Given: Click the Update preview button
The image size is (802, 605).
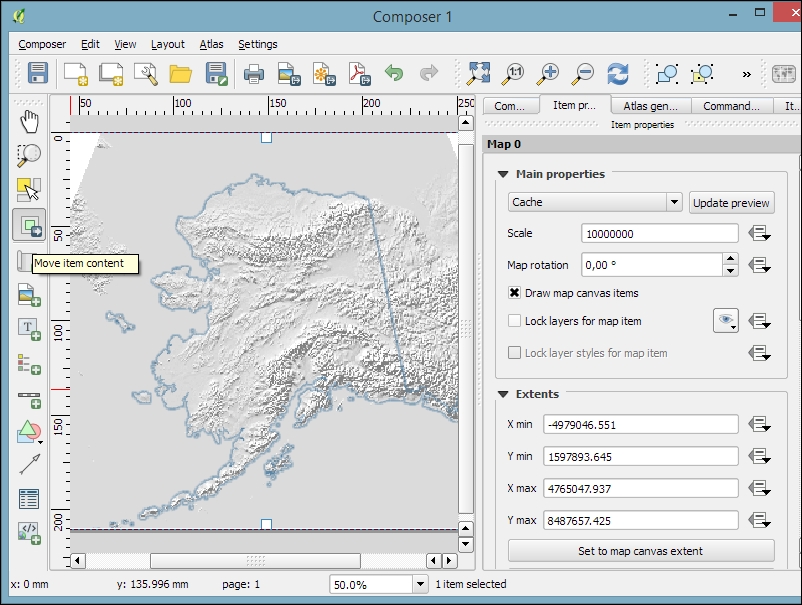Looking at the screenshot, I should pos(731,203).
